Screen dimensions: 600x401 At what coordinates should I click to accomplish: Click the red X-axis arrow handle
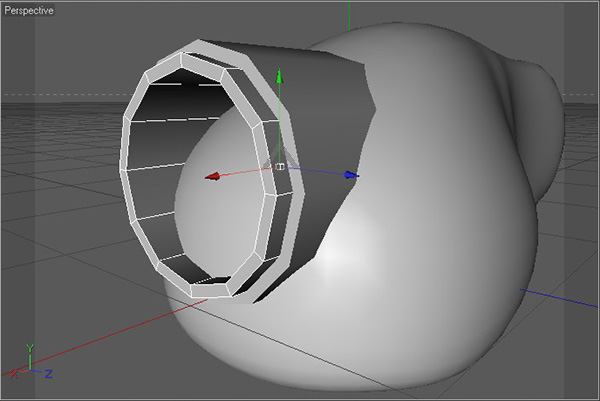point(212,176)
